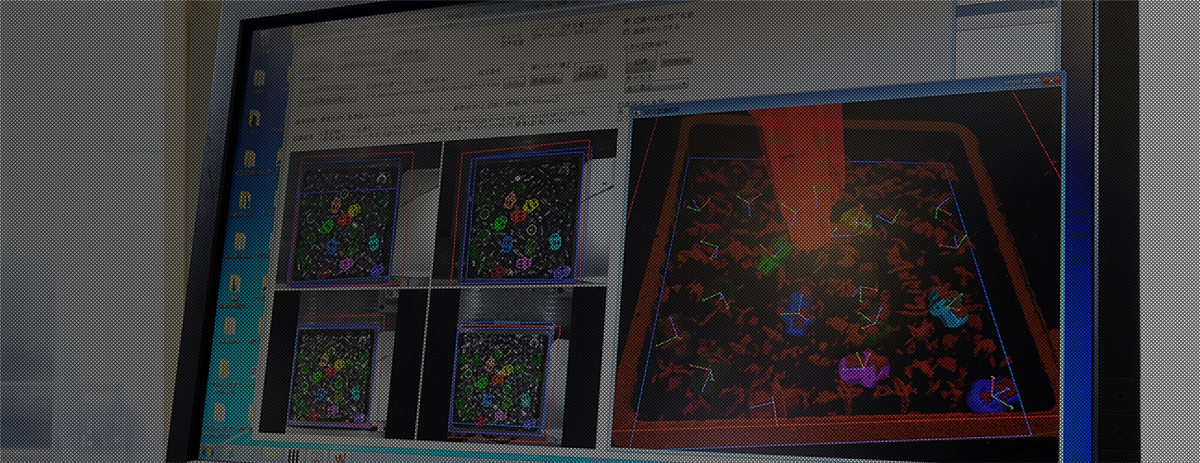
Task: Click the Windows Start button on the taskbar
Action: tap(207, 450)
